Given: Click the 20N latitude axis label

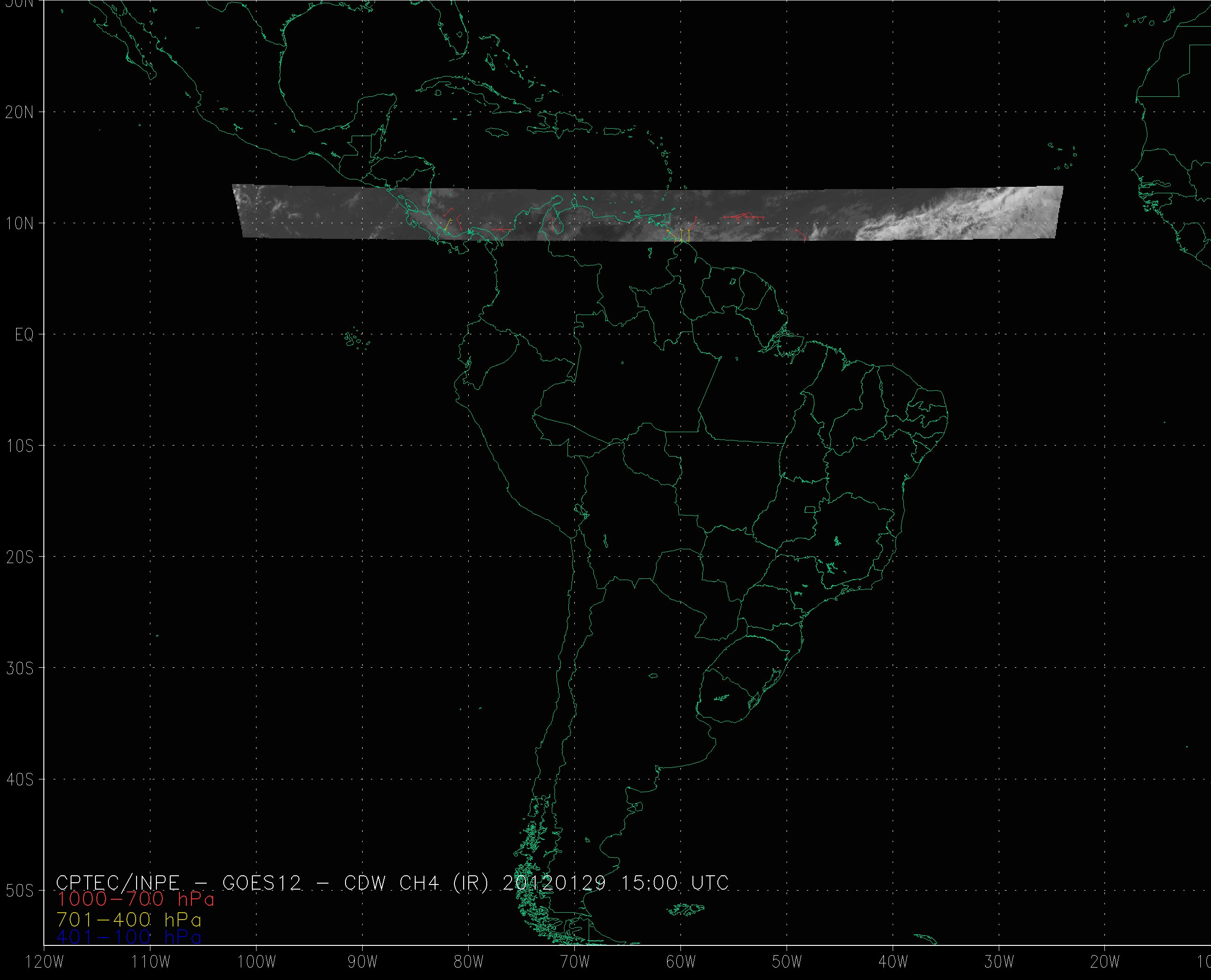Looking at the screenshot, I should coord(20,113).
